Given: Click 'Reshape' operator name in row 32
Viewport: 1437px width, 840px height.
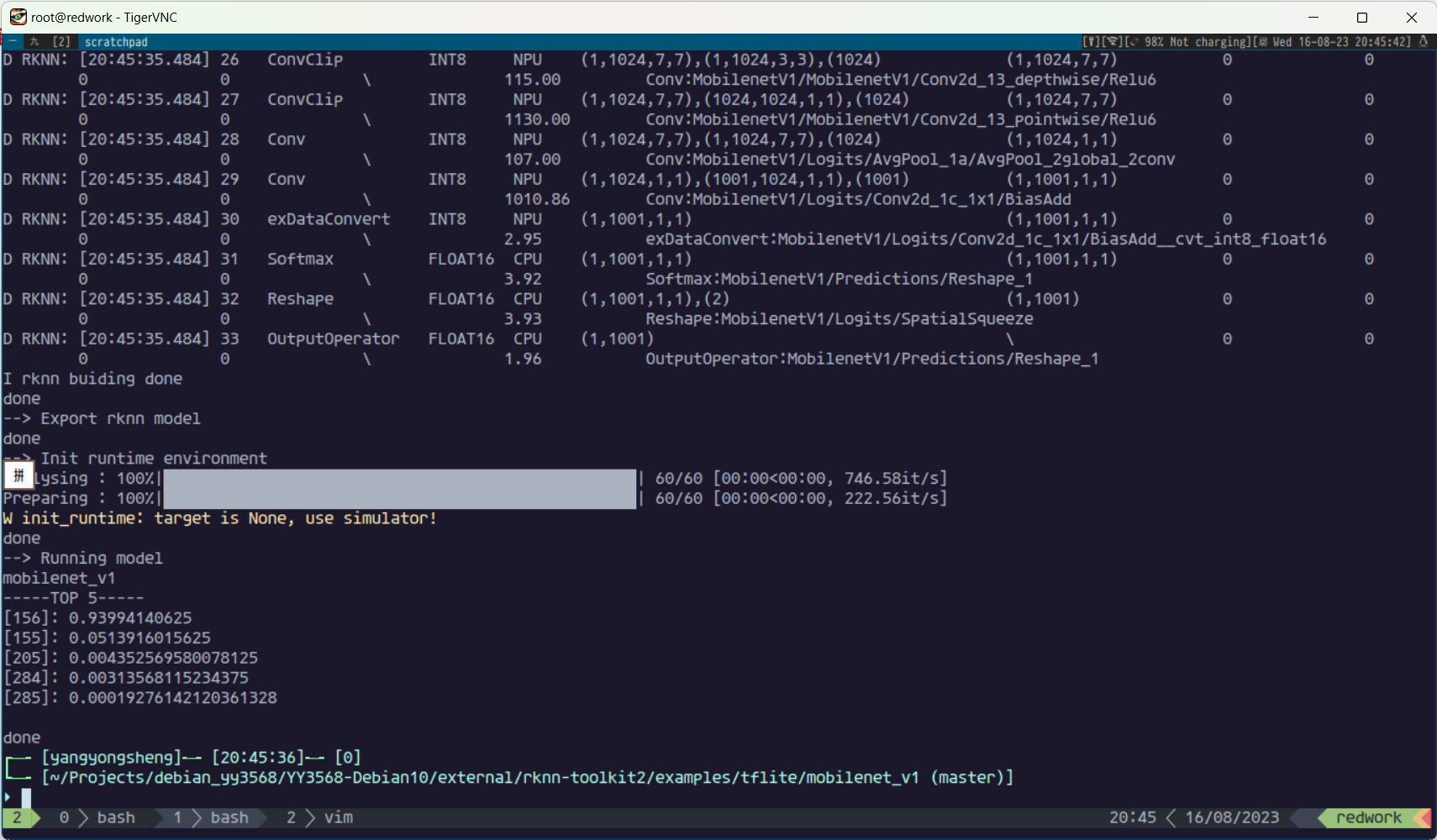Looking at the screenshot, I should pos(300,299).
